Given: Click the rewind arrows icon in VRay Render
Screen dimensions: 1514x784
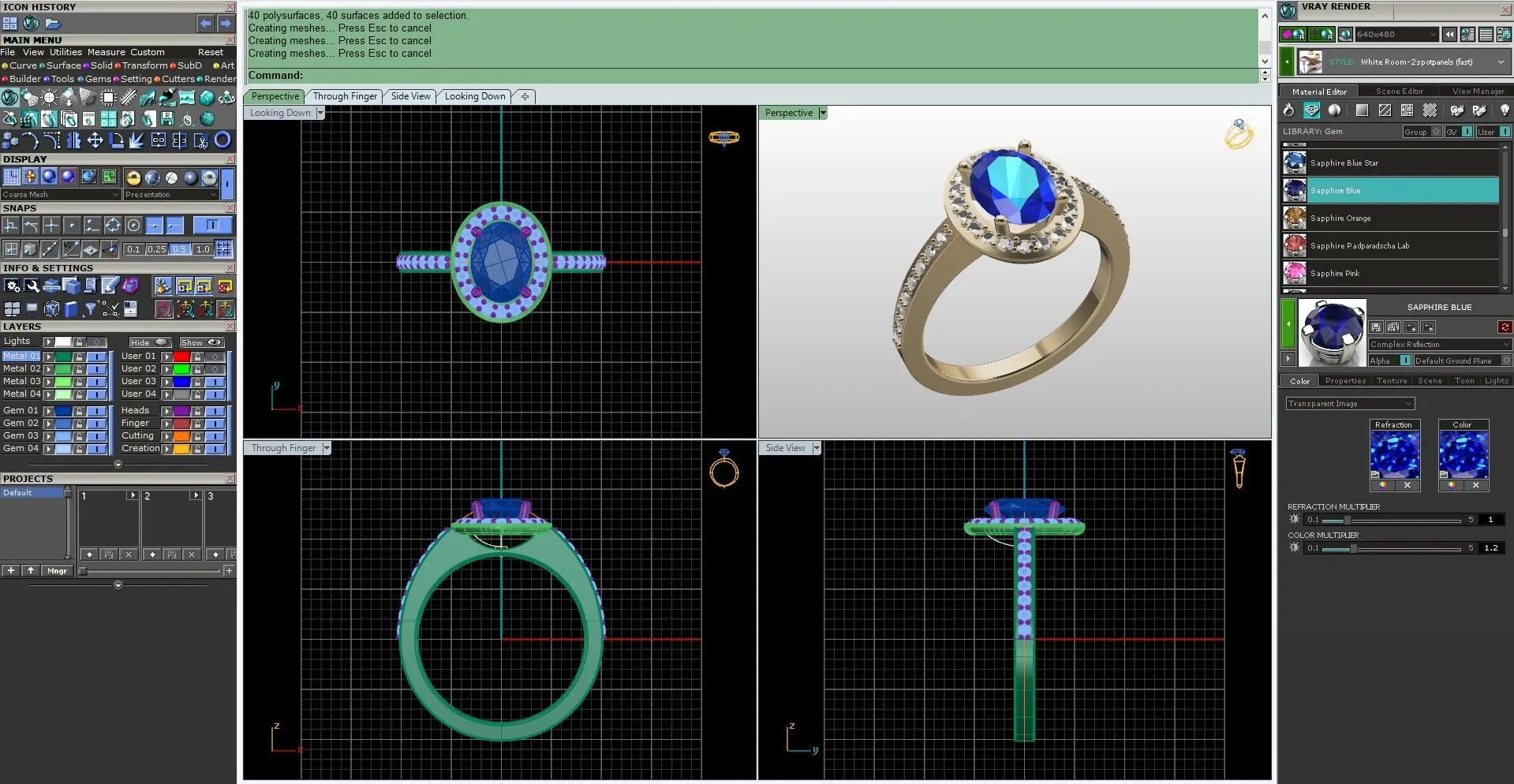Looking at the screenshot, I should [x=1449, y=35].
